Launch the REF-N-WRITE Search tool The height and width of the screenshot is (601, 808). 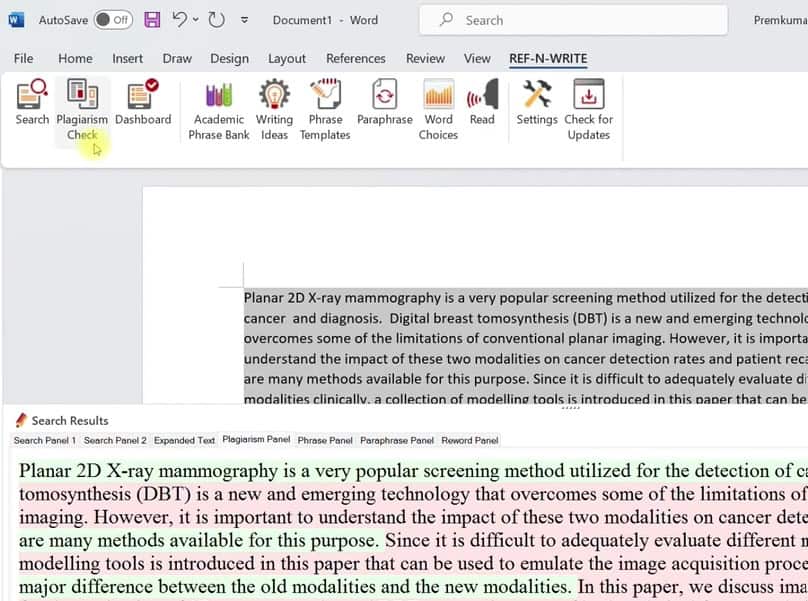pyautogui.click(x=32, y=102)
